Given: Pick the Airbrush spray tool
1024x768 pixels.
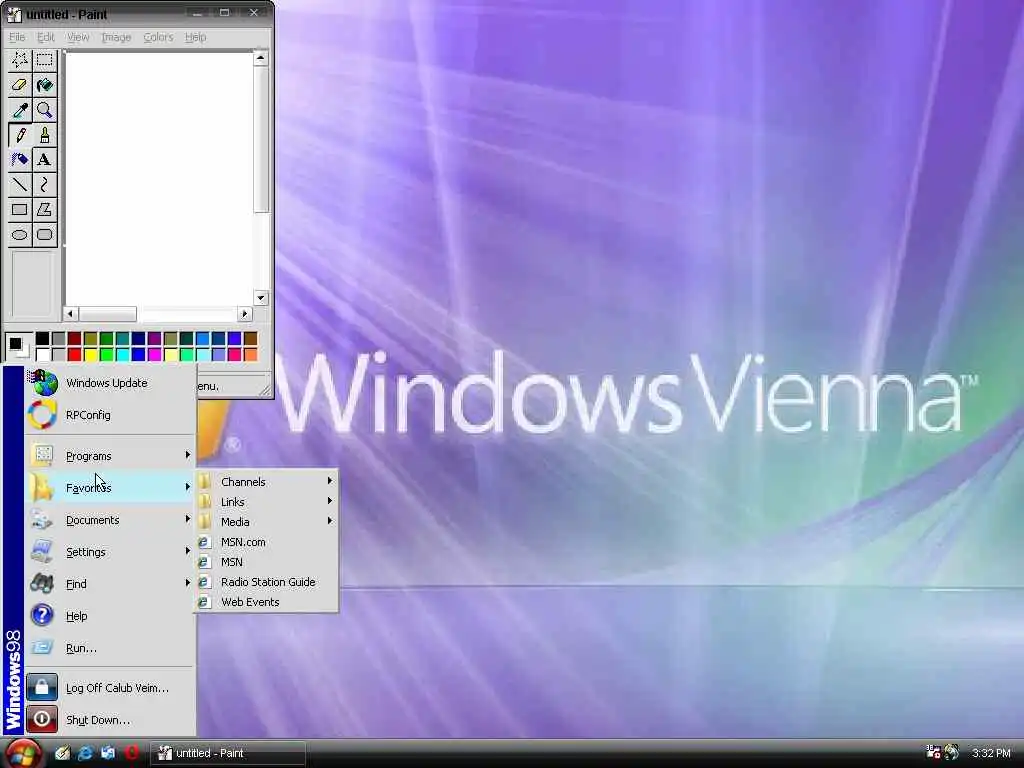Looking at the screenshot, I should (20, 159).
